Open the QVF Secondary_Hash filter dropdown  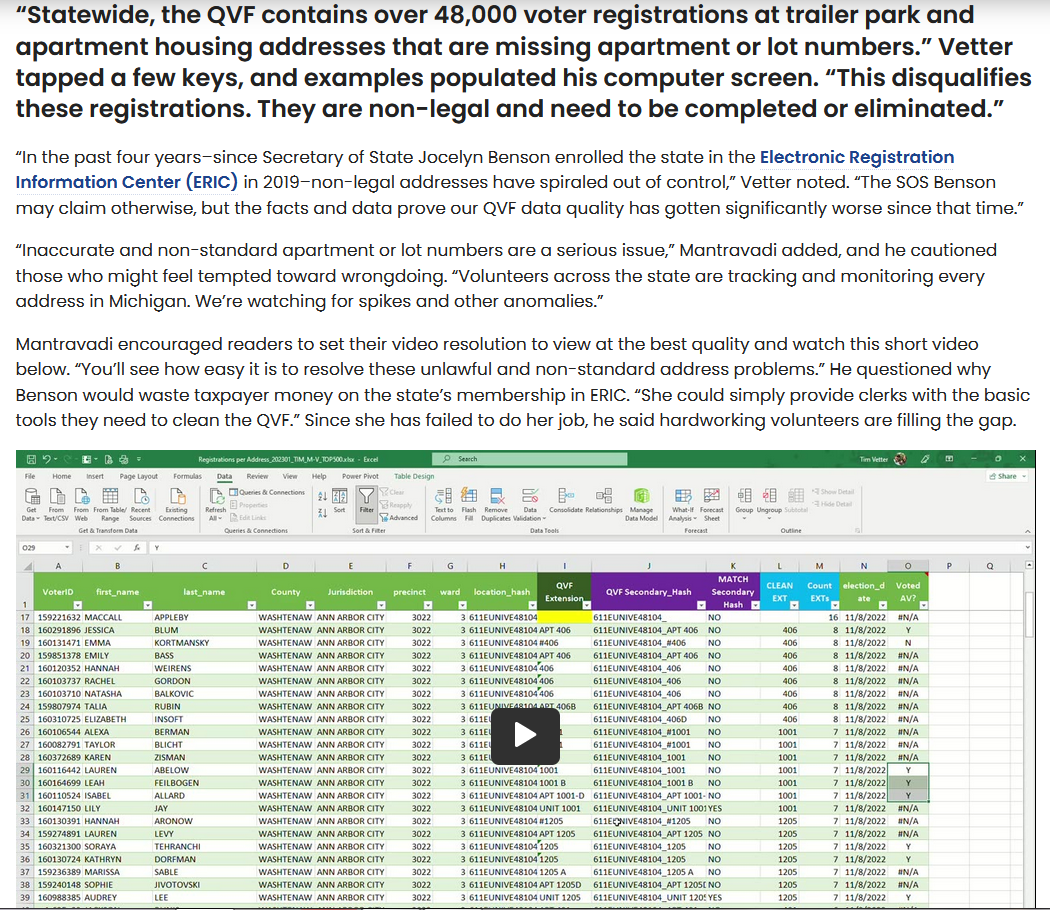(x=701, y=605)
